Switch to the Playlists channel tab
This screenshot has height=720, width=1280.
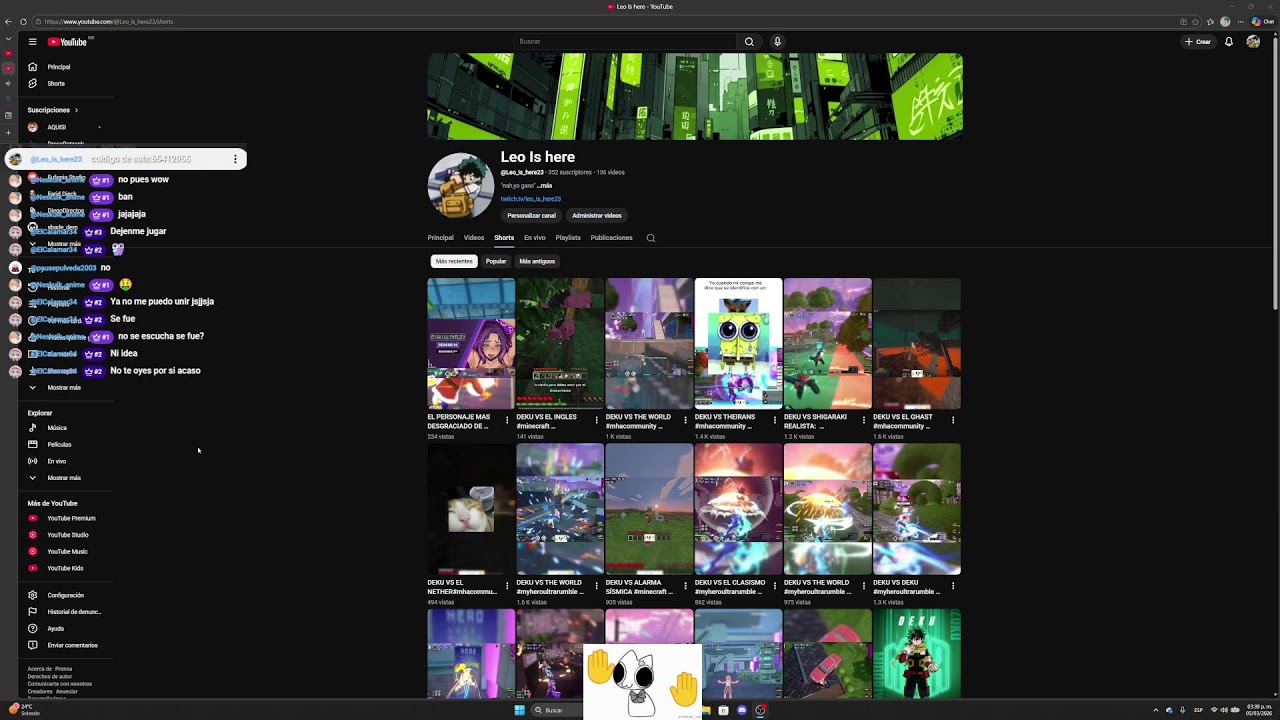coord(568,238)
